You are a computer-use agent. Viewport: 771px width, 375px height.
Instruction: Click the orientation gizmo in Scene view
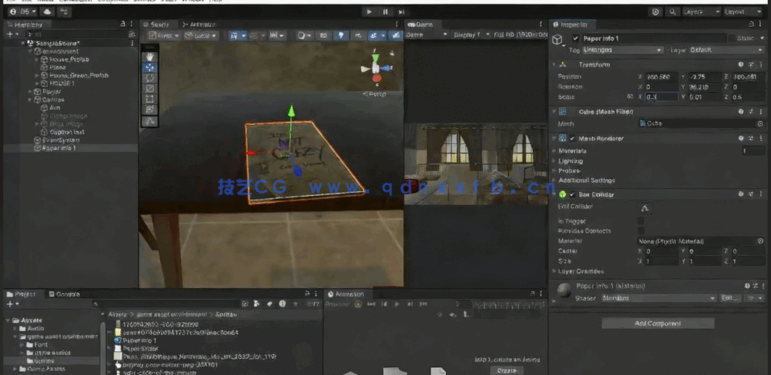click(376, 69)
